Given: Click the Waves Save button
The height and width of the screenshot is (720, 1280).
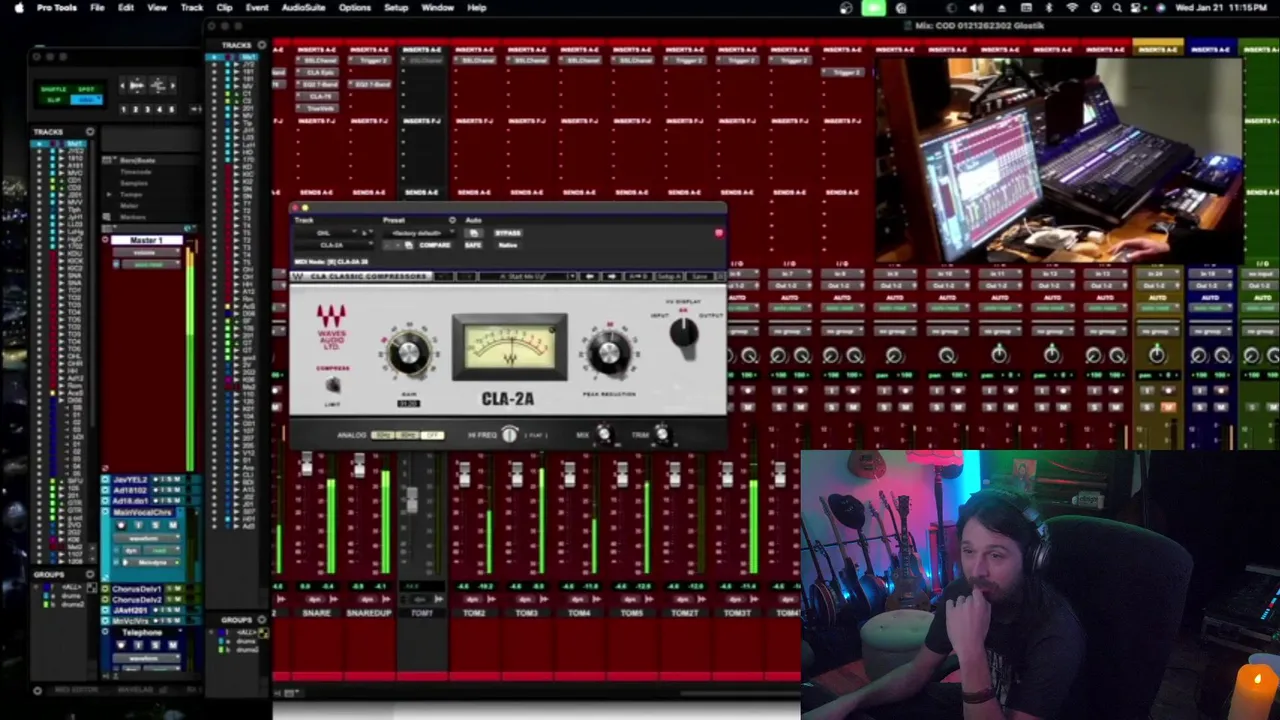Looking at the screenshot, I should [x=700, y=276].
